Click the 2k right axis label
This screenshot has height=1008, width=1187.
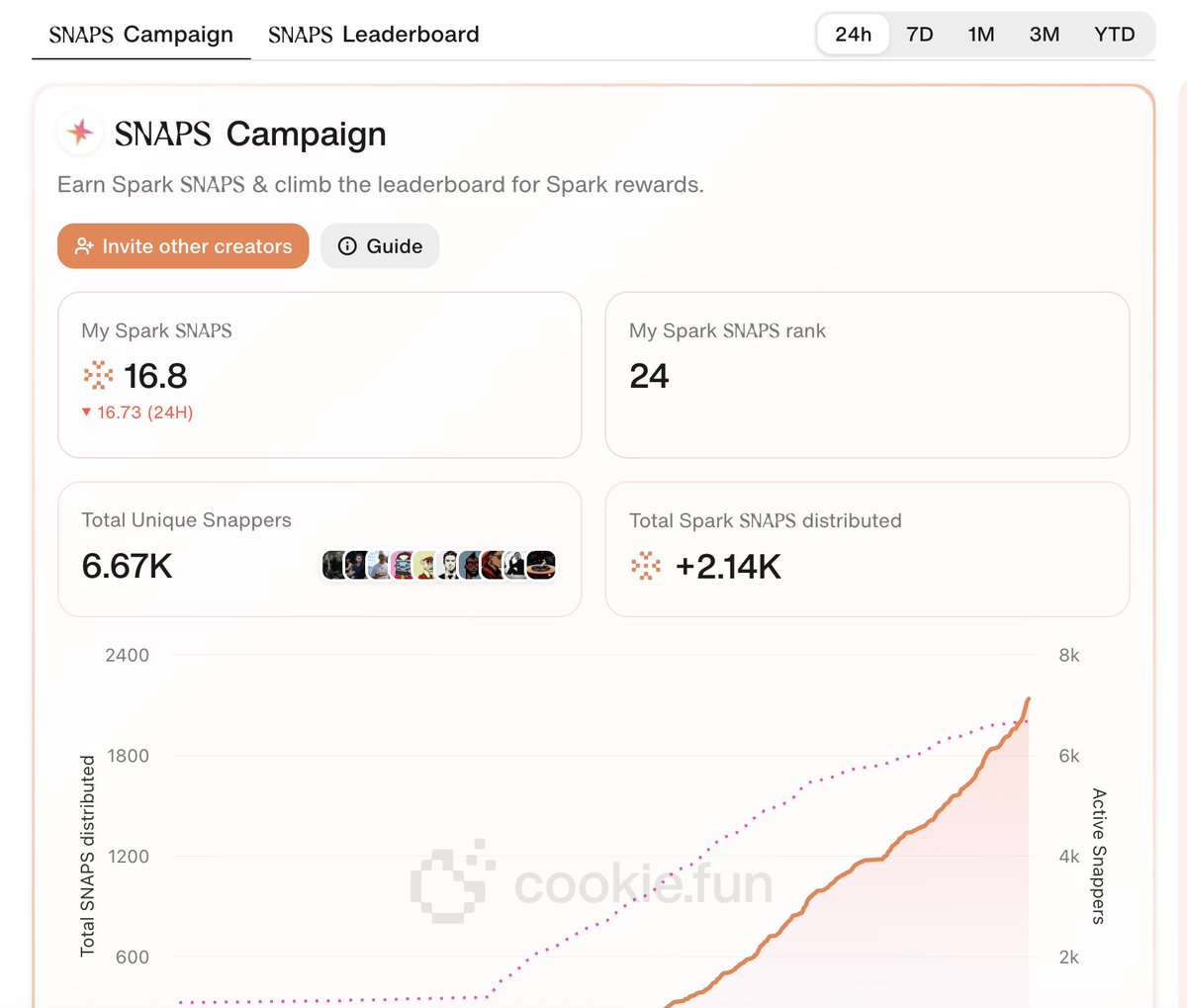tap(1069, 958)
